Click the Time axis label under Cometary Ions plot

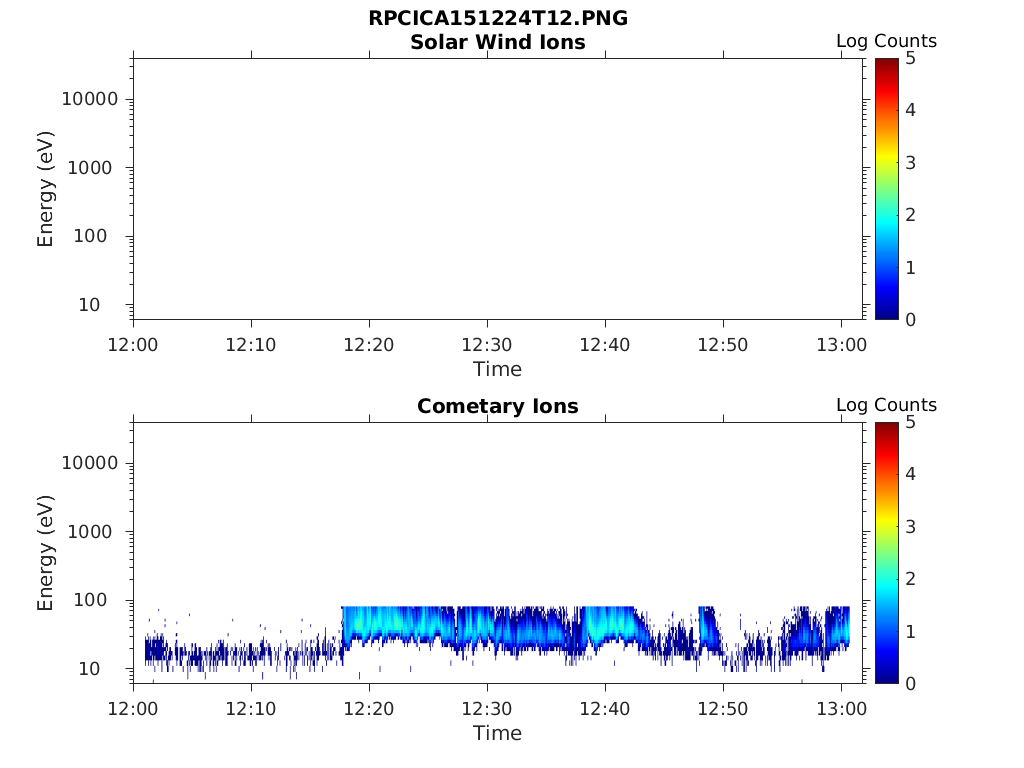coord(498,733)
